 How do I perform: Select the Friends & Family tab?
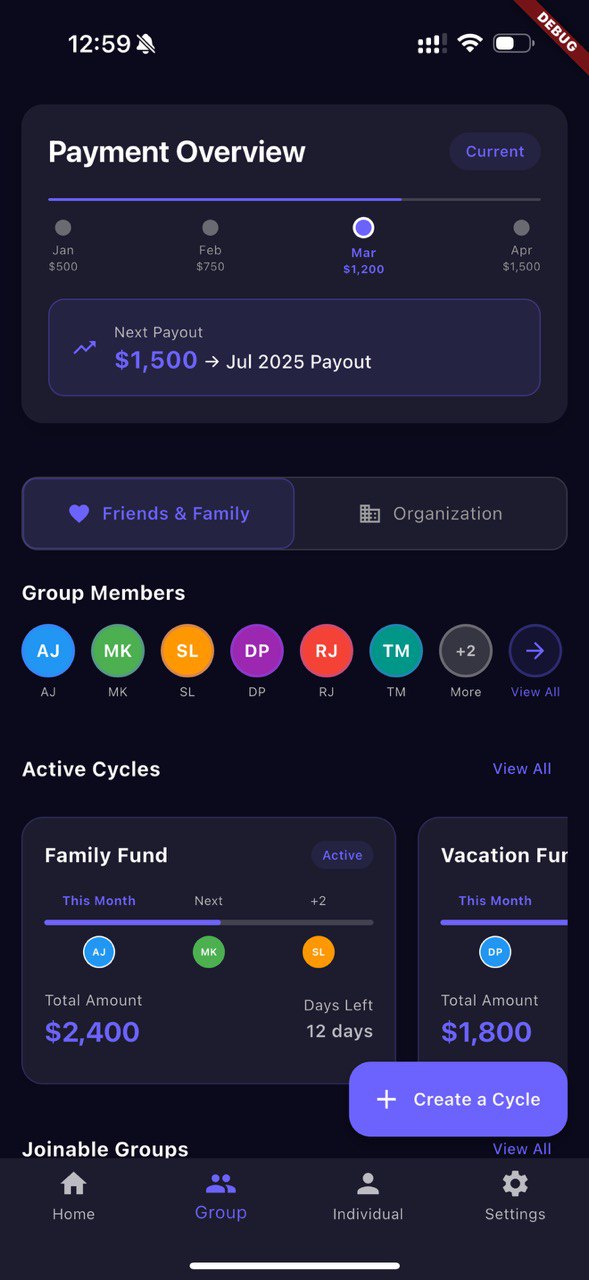click(x=158, y=513)
